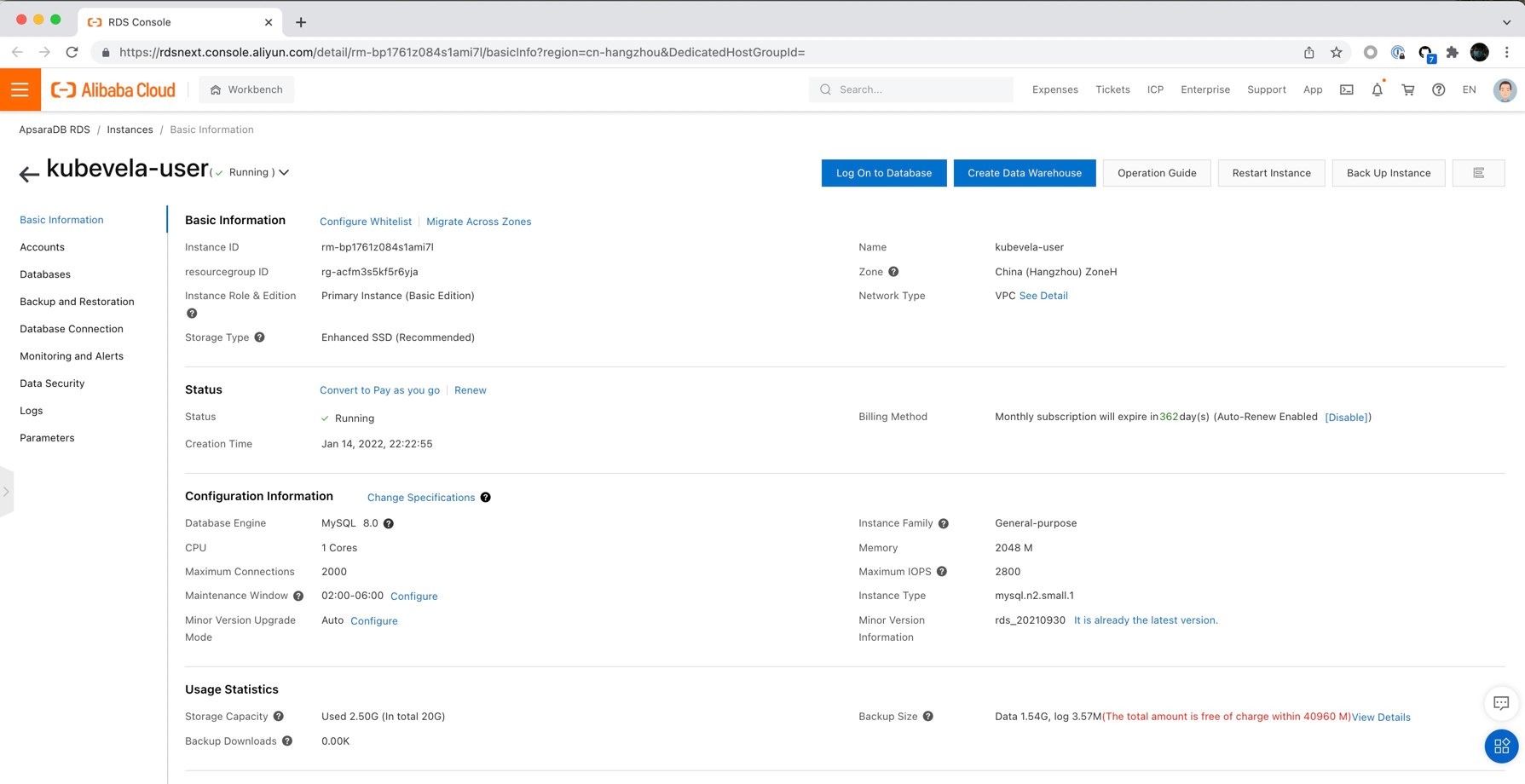This screenshot has height=784, width=1525.
Task: Click the notifications bell icon
Action: [x=1377, y=89]
